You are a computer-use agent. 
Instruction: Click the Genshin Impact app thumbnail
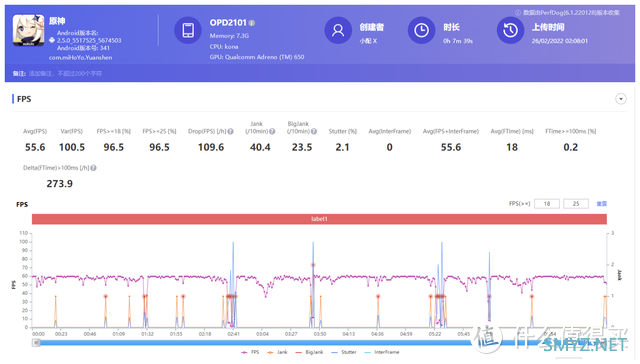pyautogui.click(x=29, y=30)
